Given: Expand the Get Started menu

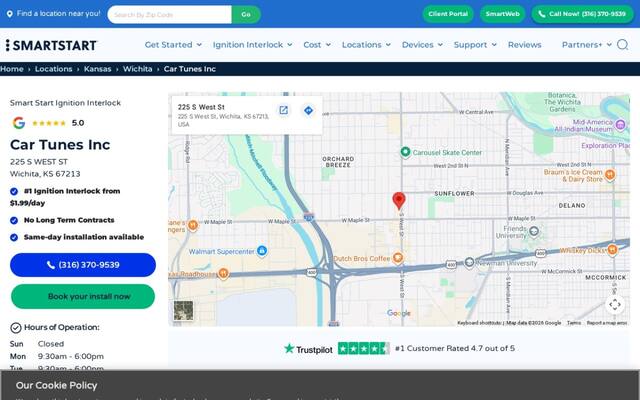Looking at the screenshot, I should pyautogui.click(x=173, y=45).
